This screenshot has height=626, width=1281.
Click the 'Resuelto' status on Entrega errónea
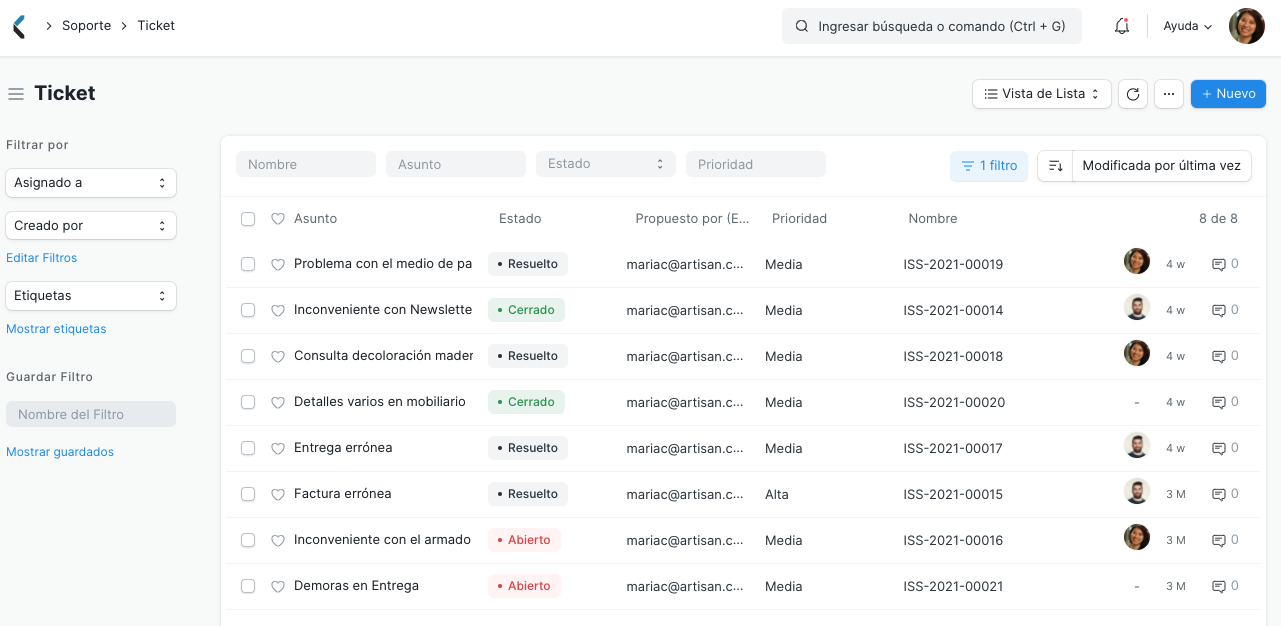pyautogui.click(x=528, y=448)
